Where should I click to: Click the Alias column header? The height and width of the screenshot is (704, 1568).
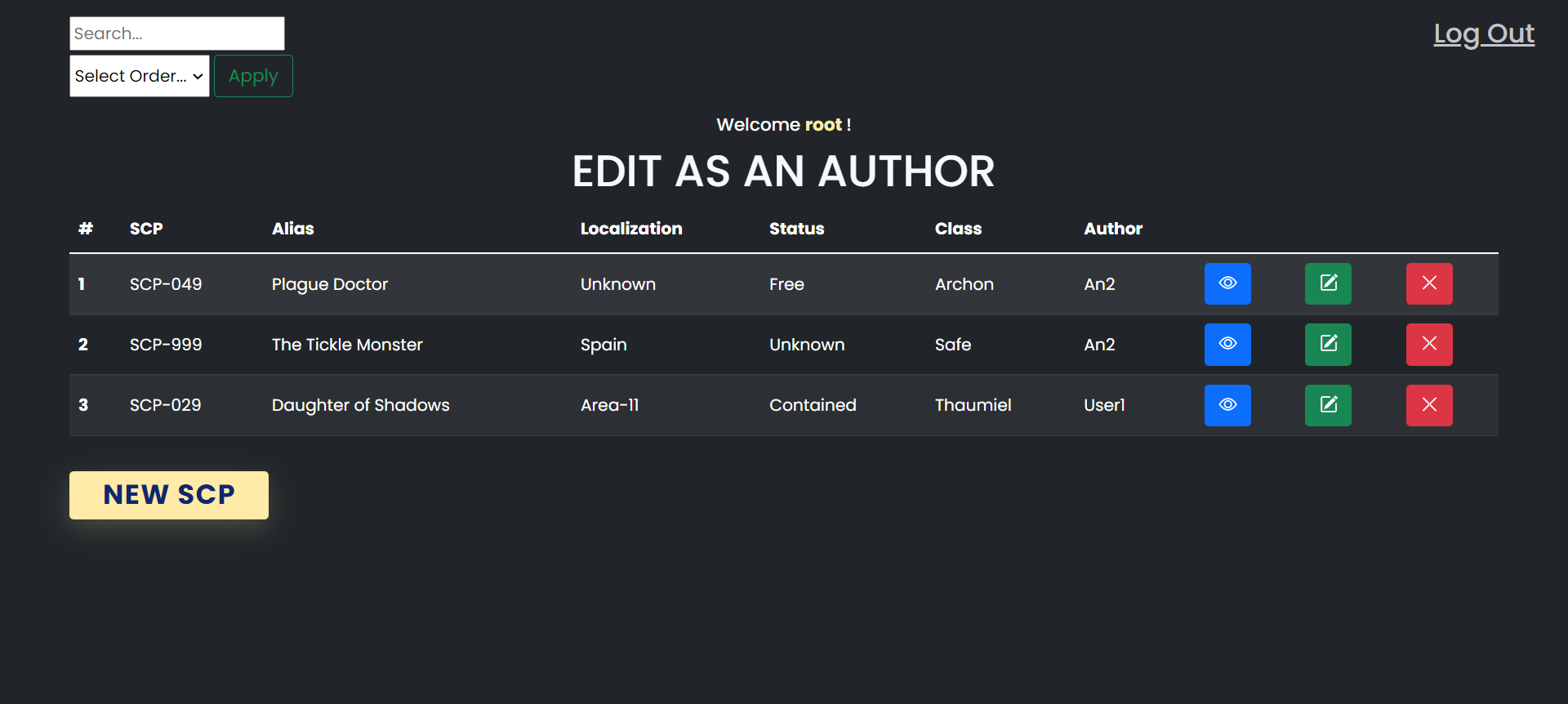pos(292,229)
